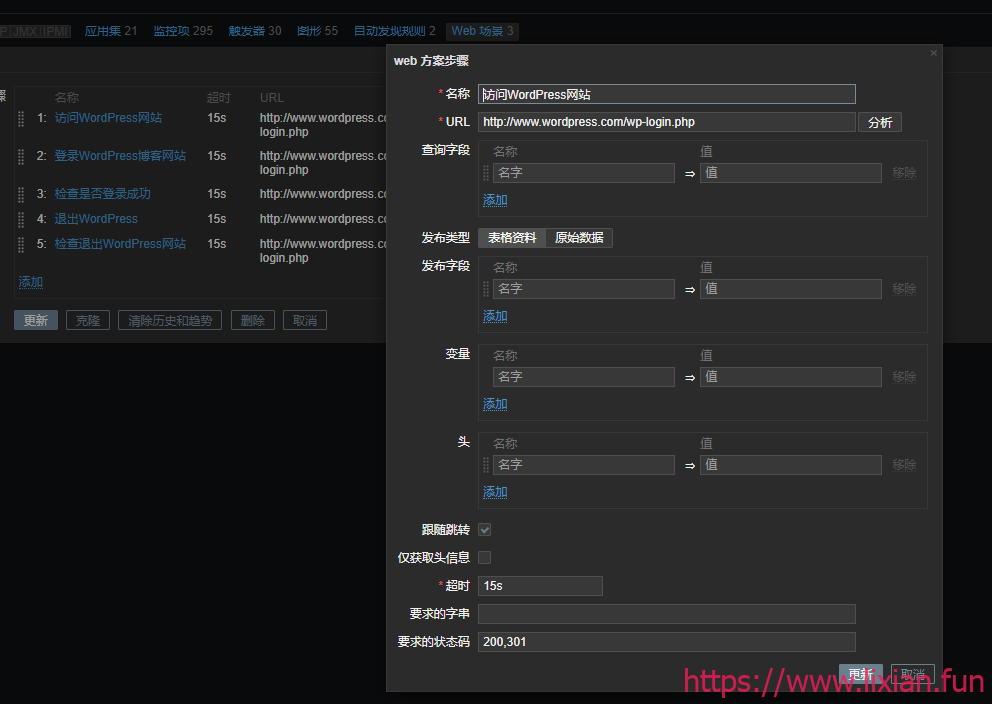Focus 变量 名字 input
The image size is (992, 704).
point(584,376)
